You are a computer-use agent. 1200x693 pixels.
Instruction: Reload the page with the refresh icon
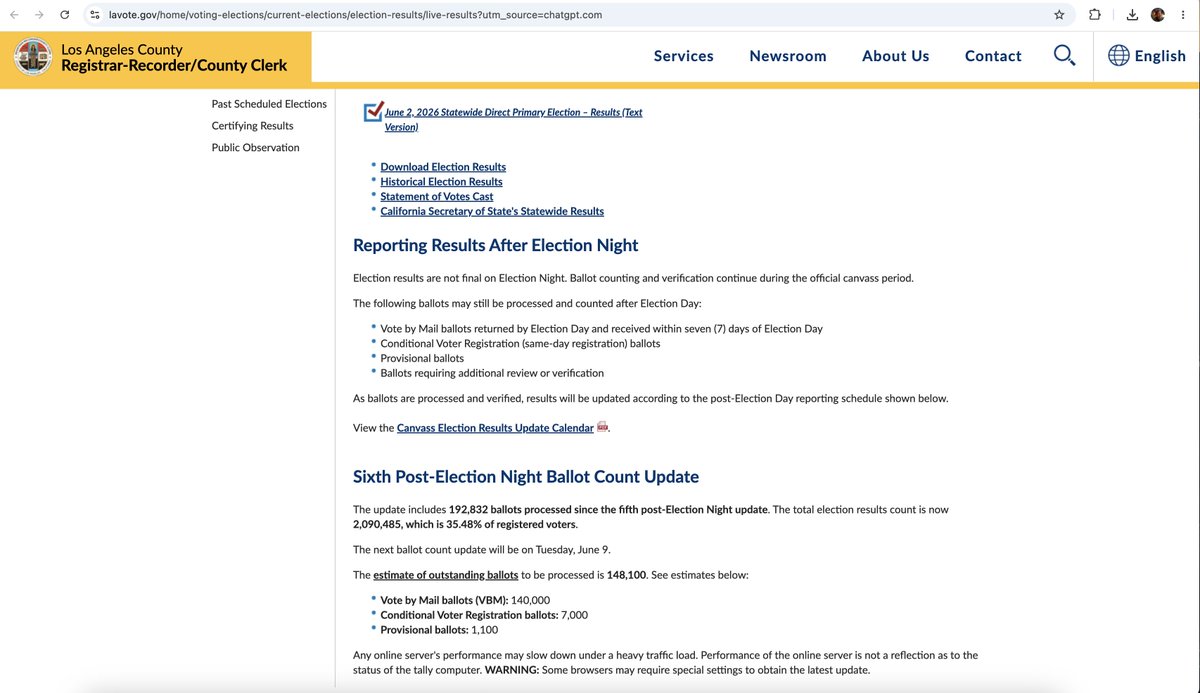(x=65, y=15)
